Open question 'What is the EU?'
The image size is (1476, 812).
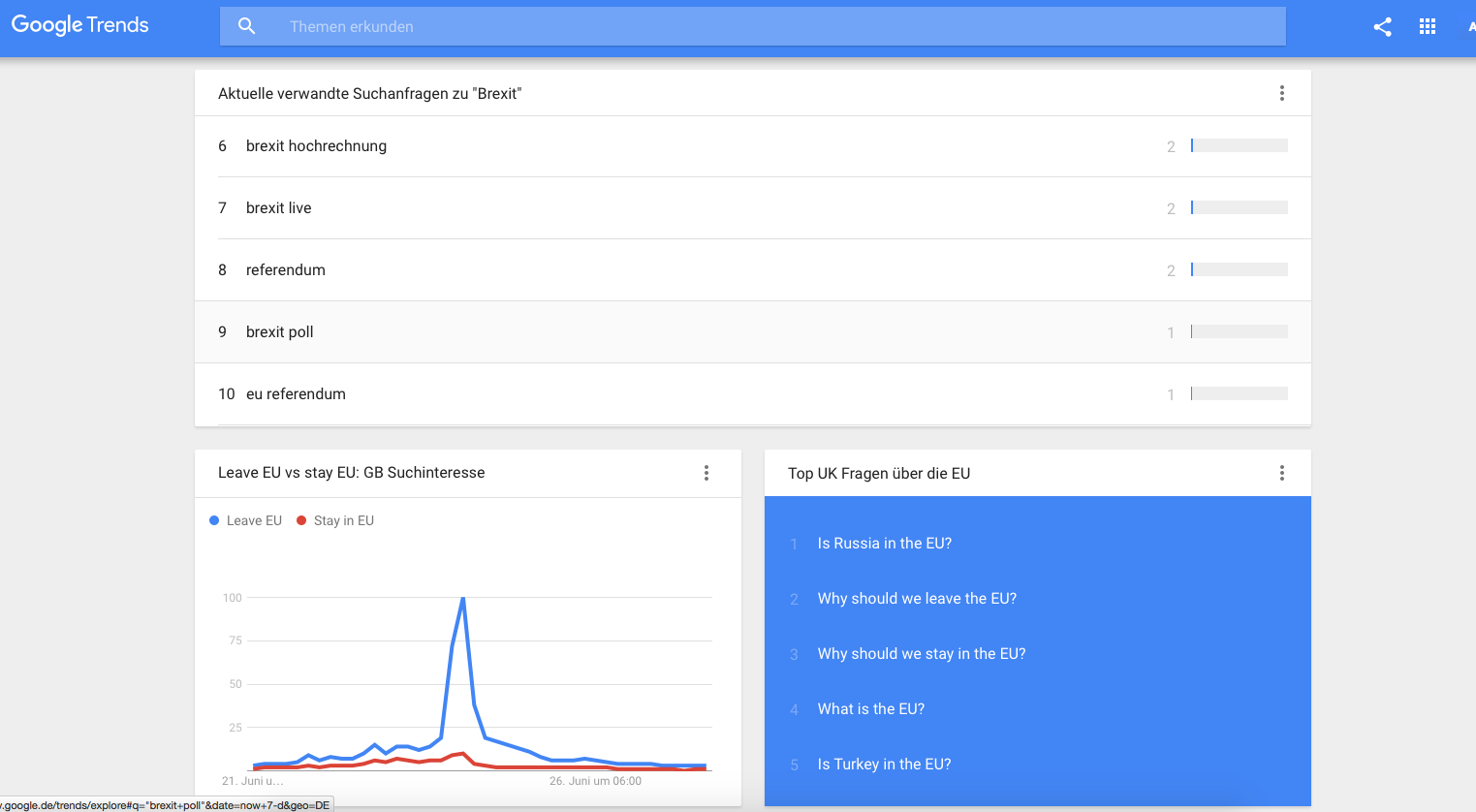pos(871,709)
